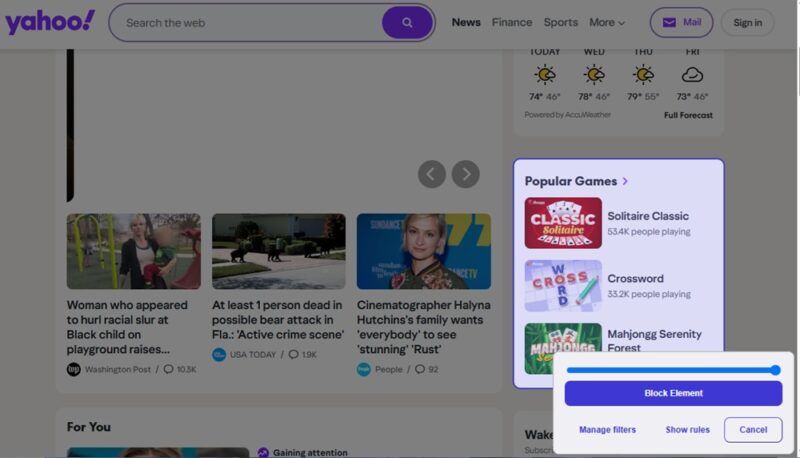Cancel the element blocker dialog
This screenshot has width=800, height=458.
753,430
